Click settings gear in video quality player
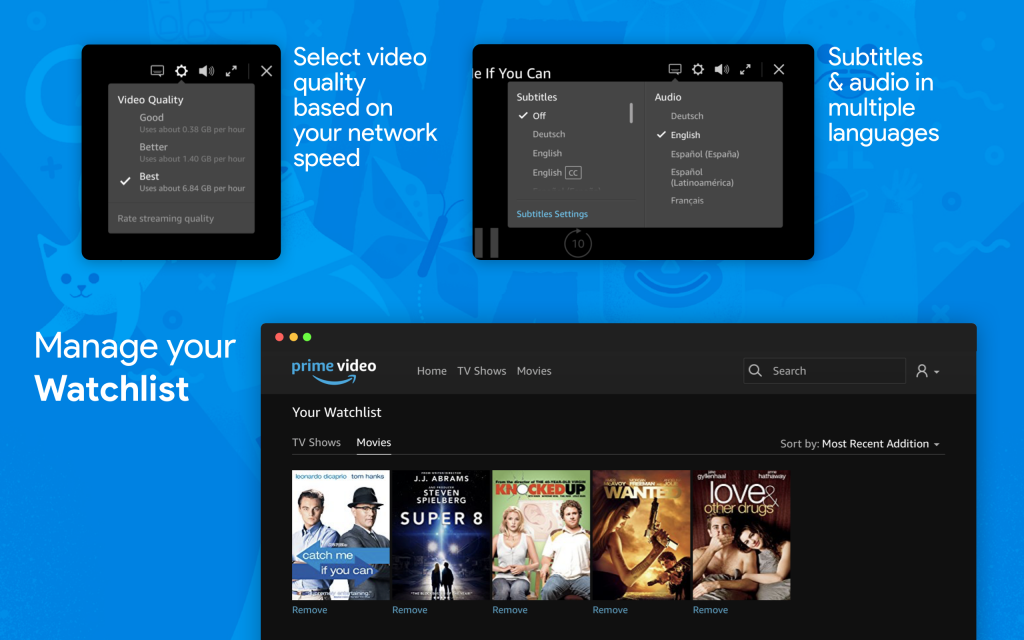Screen dimensions: 1024x640 (x=182, y=71)
